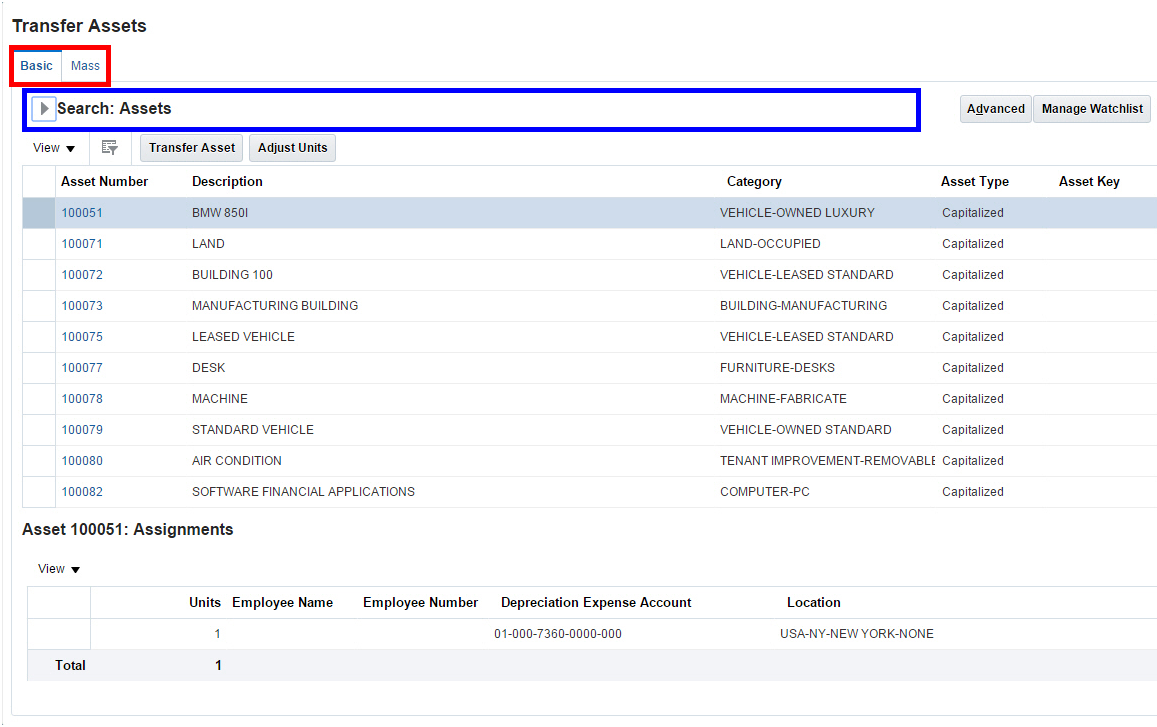
Task: Click the Adjust Units button
Action: (292, 148)
